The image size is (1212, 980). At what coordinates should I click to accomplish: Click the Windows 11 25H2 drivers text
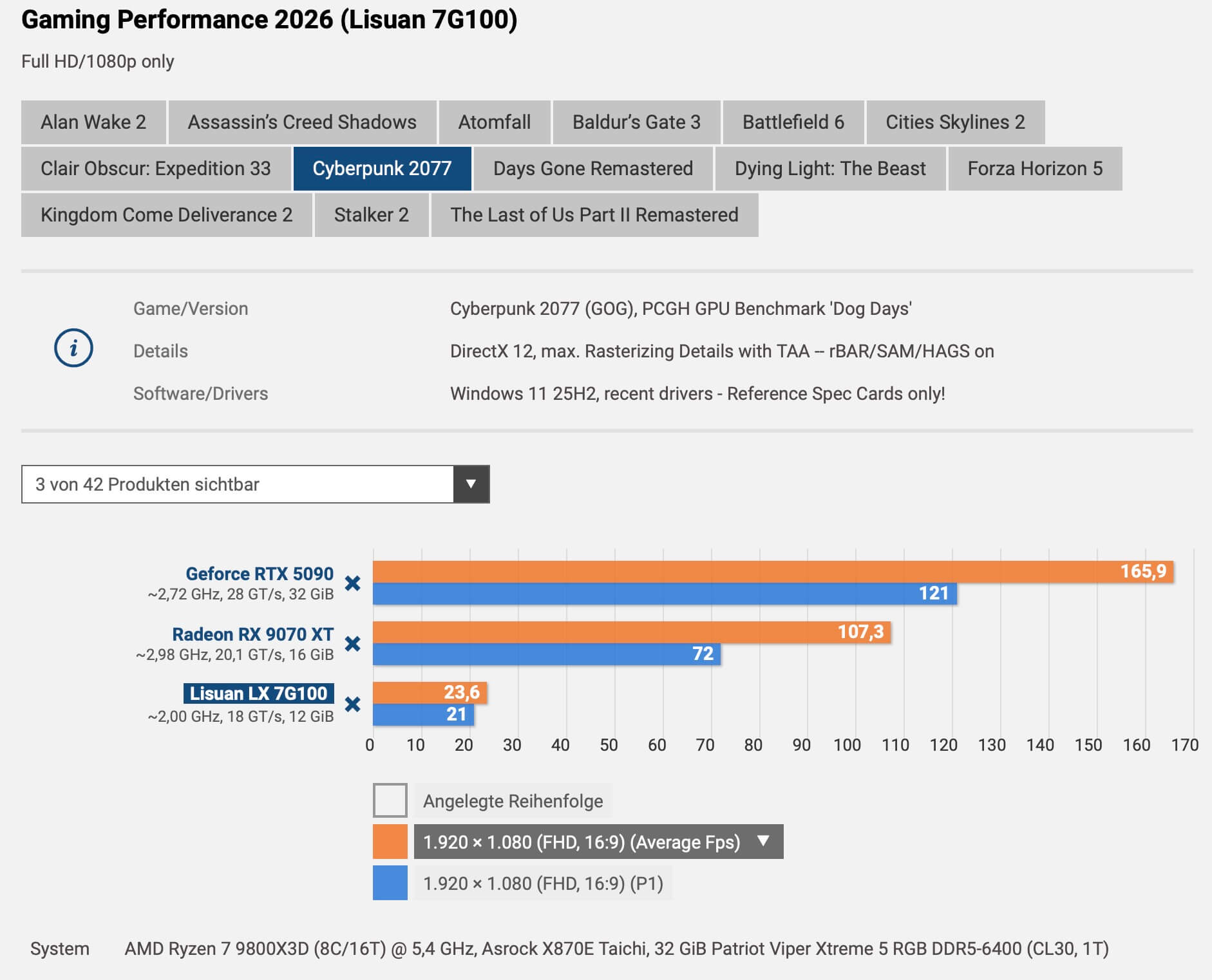coord(697,394)
